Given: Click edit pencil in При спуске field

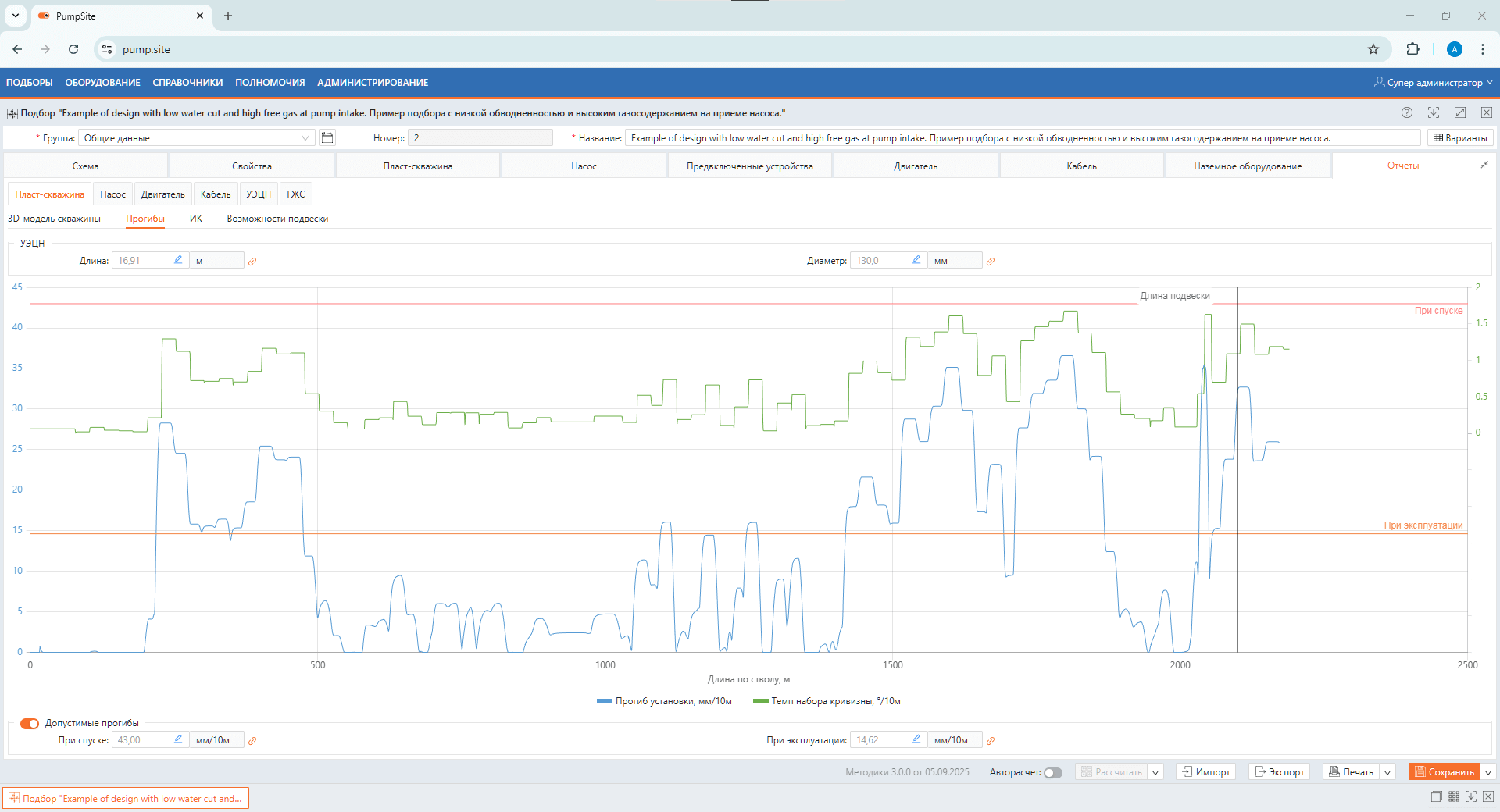Looking at the screenshot, I should pyautogui.click(x=178, y=739).
